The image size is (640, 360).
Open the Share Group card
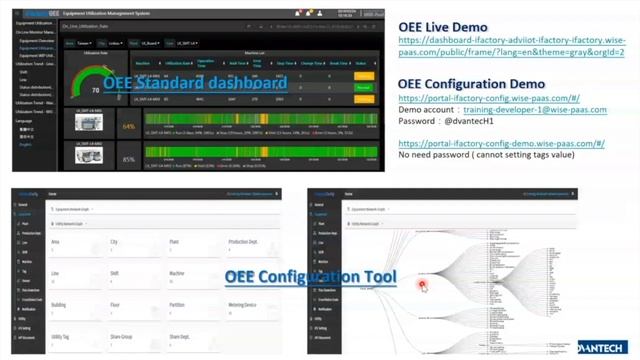(135, 341)
